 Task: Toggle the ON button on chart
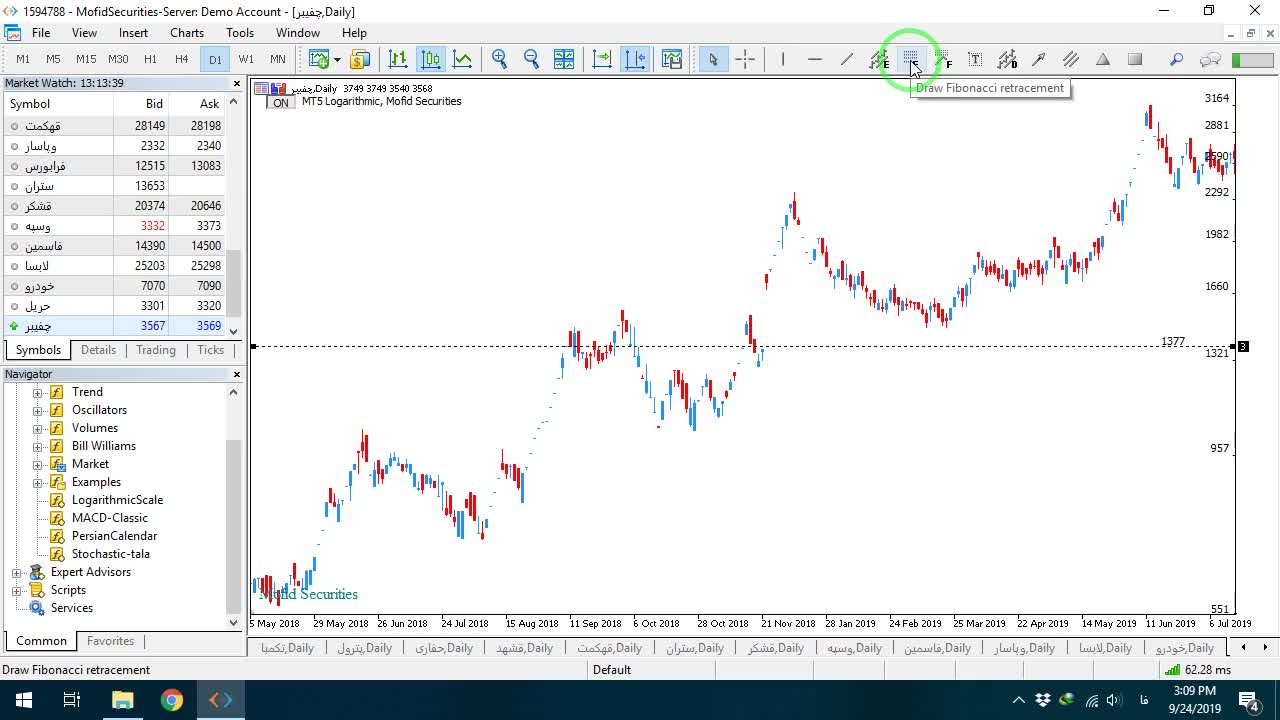[x=281, y=102]
